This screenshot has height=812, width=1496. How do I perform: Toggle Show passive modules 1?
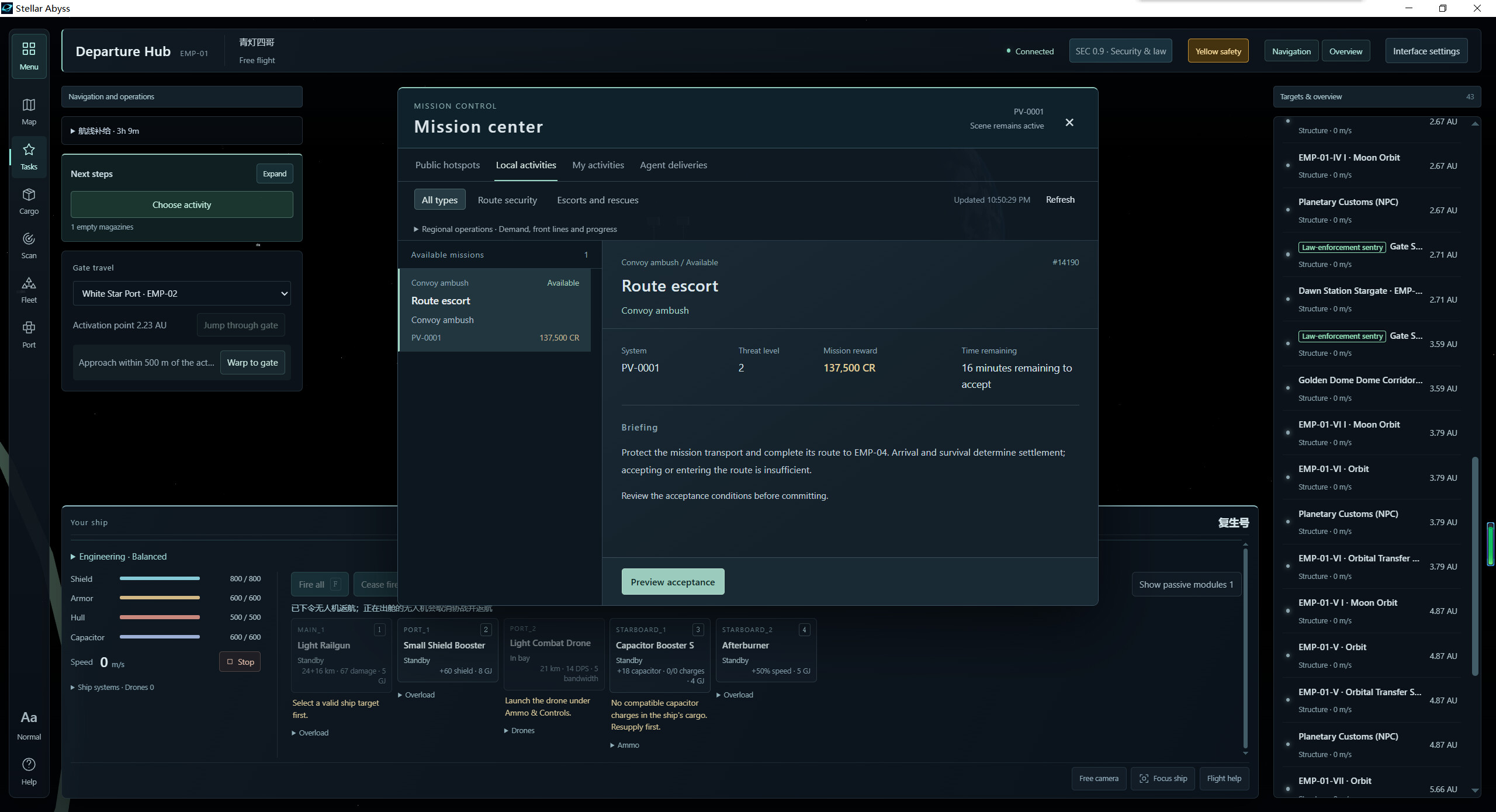coord(1186,584)
